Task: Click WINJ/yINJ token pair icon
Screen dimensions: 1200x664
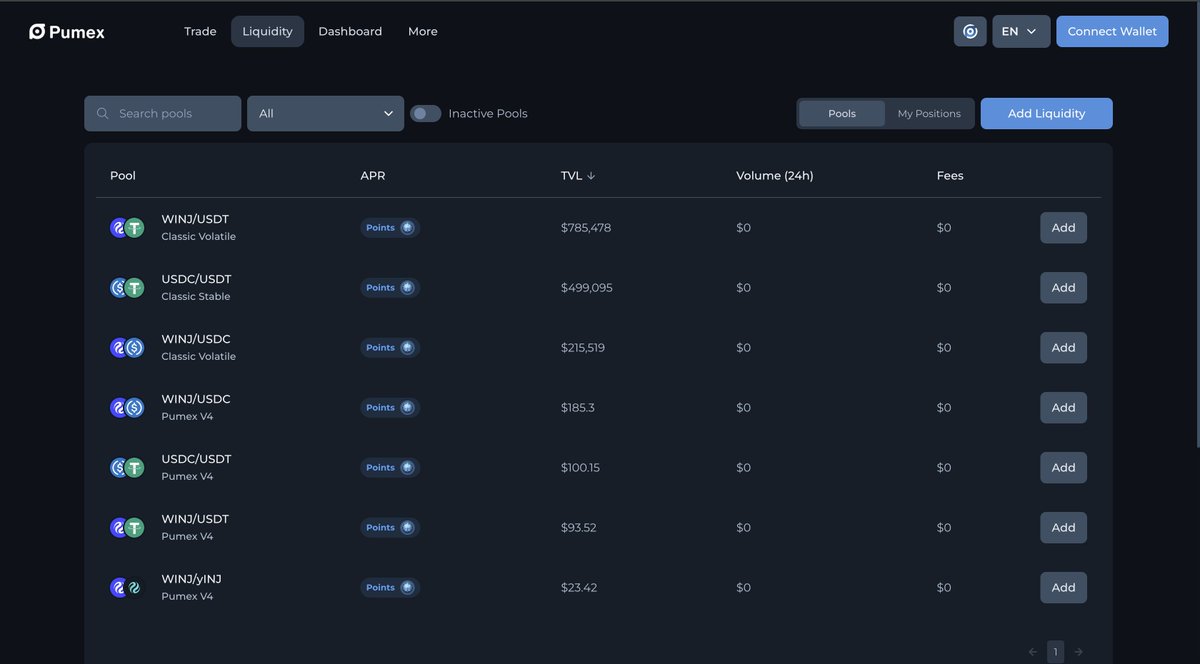Action: pos(127,588)
